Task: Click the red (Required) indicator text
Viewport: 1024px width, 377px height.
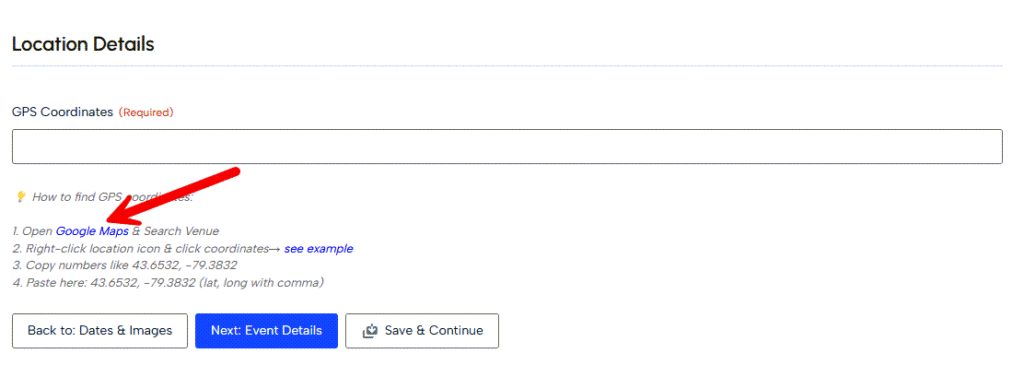Action: [x=146, y=112]
